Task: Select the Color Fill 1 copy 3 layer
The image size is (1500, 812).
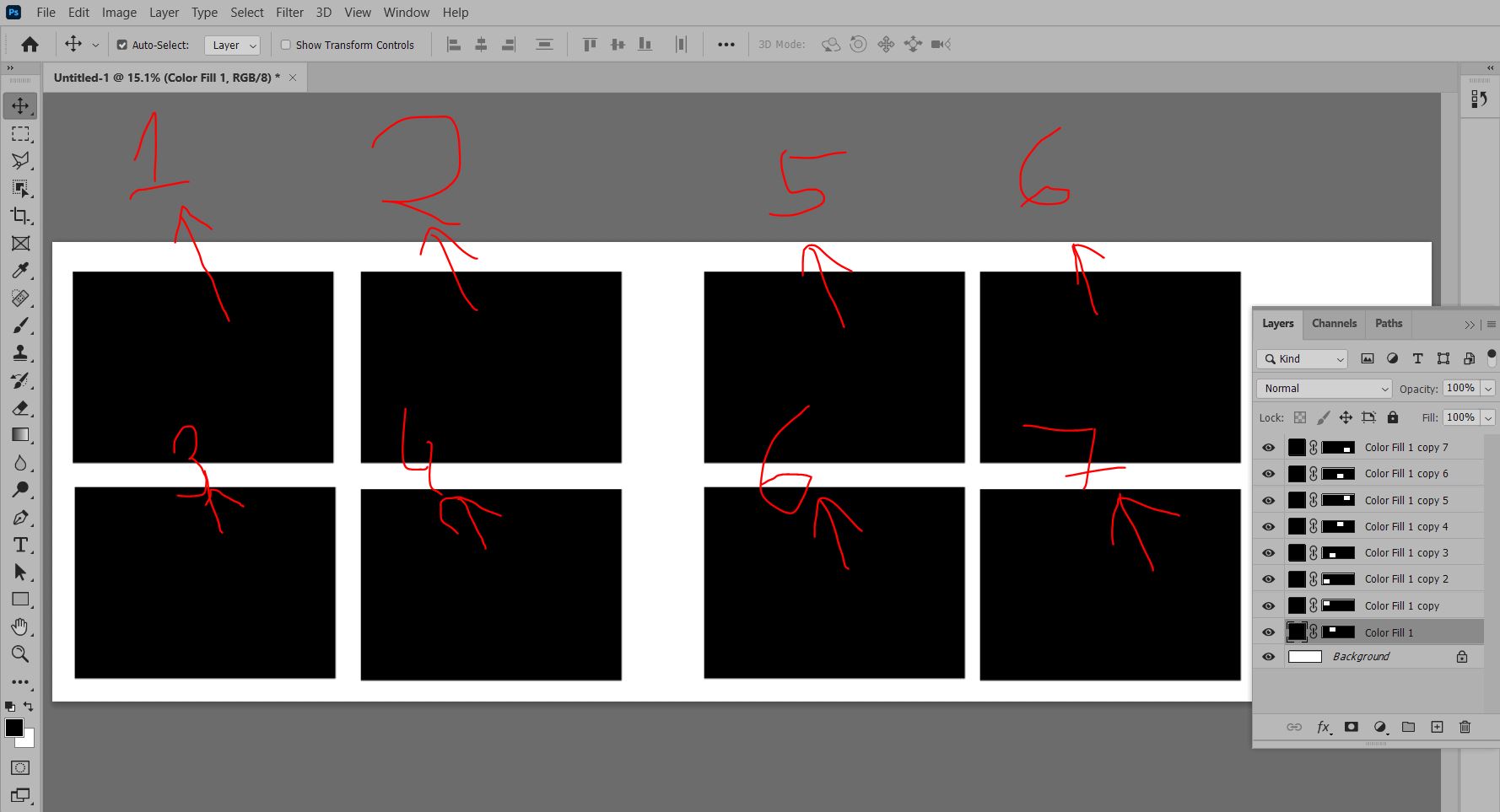Action: tap(1407, 552)
